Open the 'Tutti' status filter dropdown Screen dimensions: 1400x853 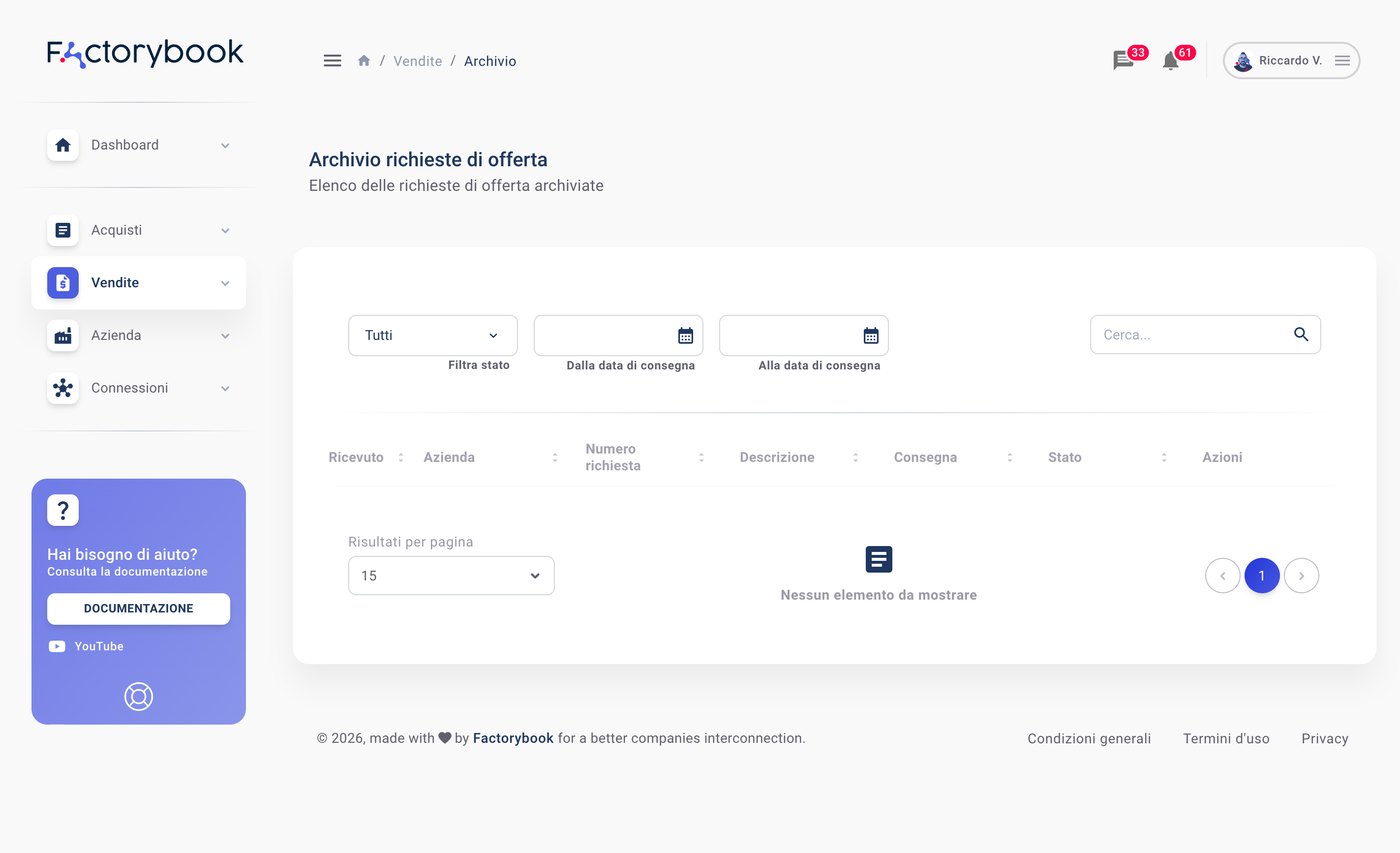click(x=432, y=335)
